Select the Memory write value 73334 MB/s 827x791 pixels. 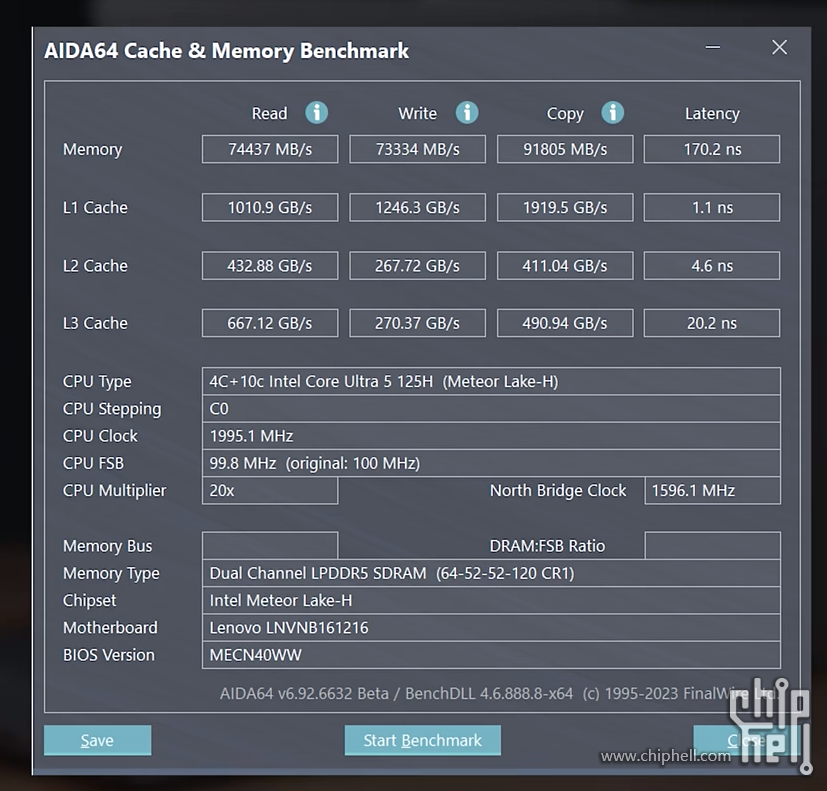click(417, 149)
